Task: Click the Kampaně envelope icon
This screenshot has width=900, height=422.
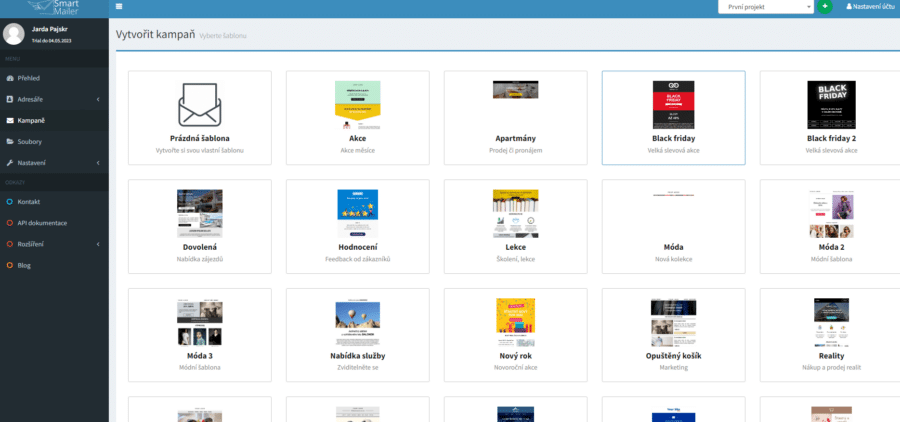Action: (10, 121)
